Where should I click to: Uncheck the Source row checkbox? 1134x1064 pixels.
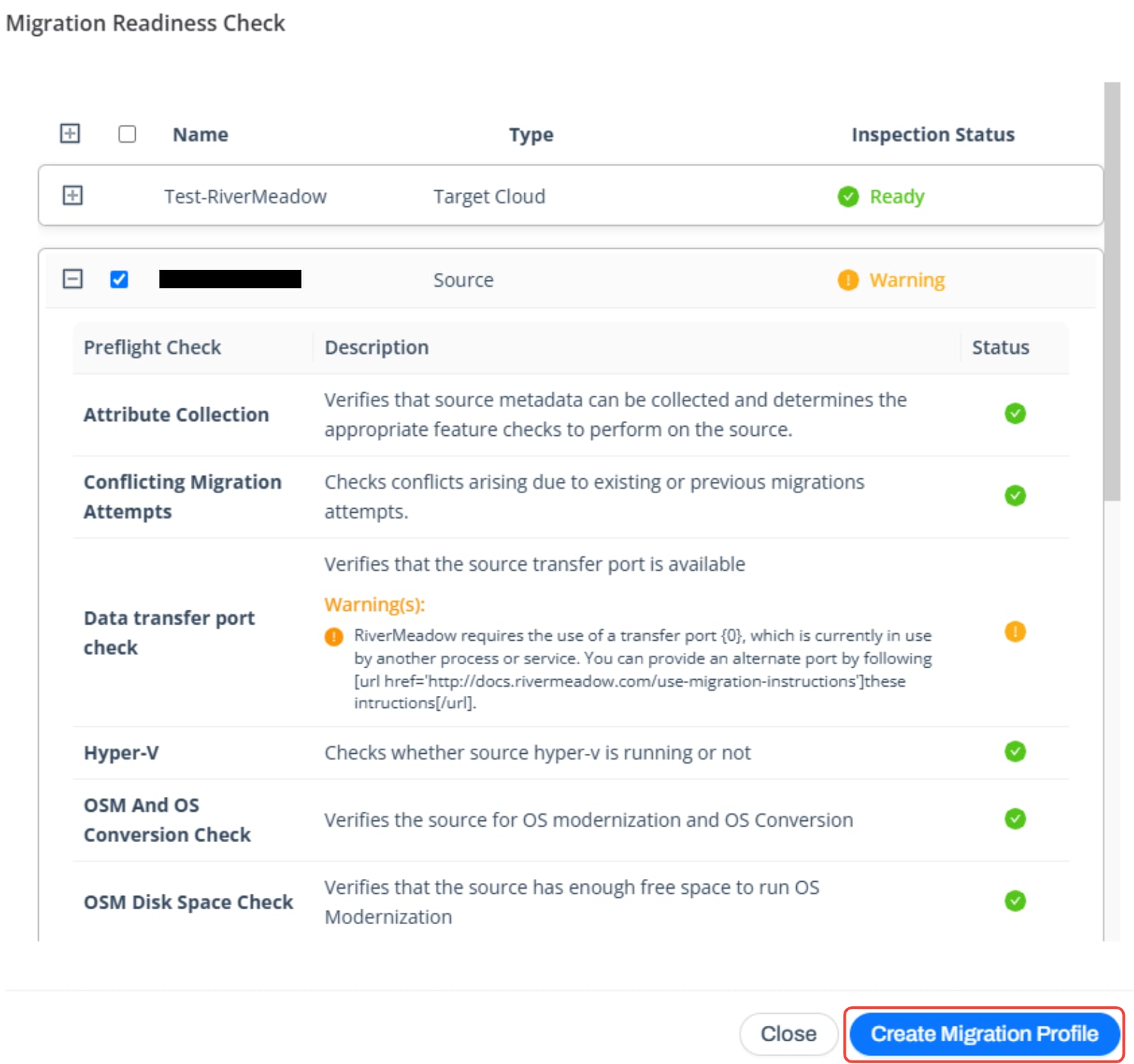(119, 279)
